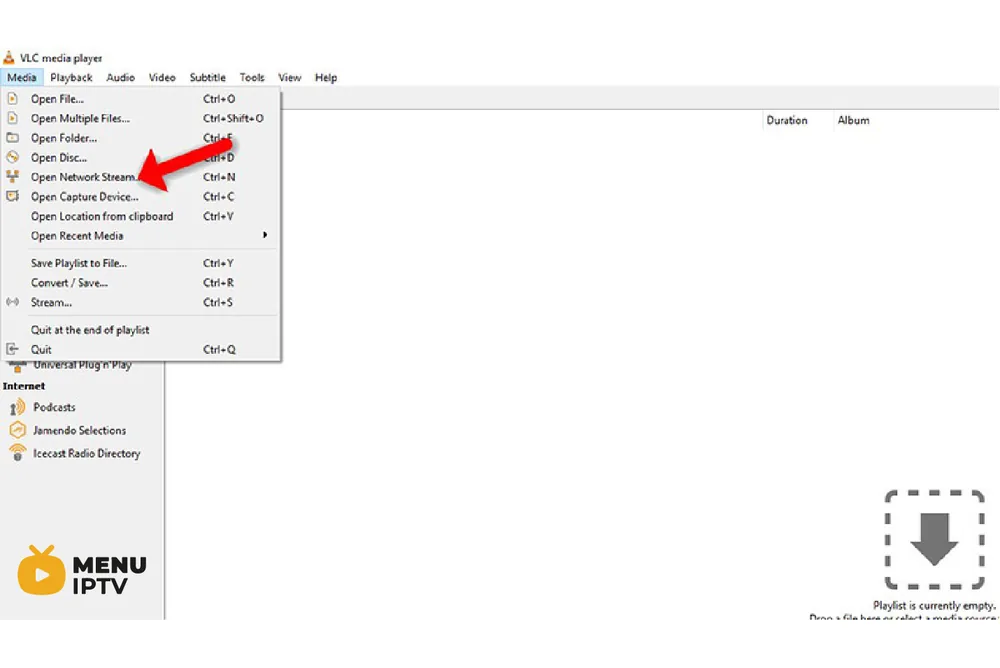Open the Help menu

[x=326, y=77]
